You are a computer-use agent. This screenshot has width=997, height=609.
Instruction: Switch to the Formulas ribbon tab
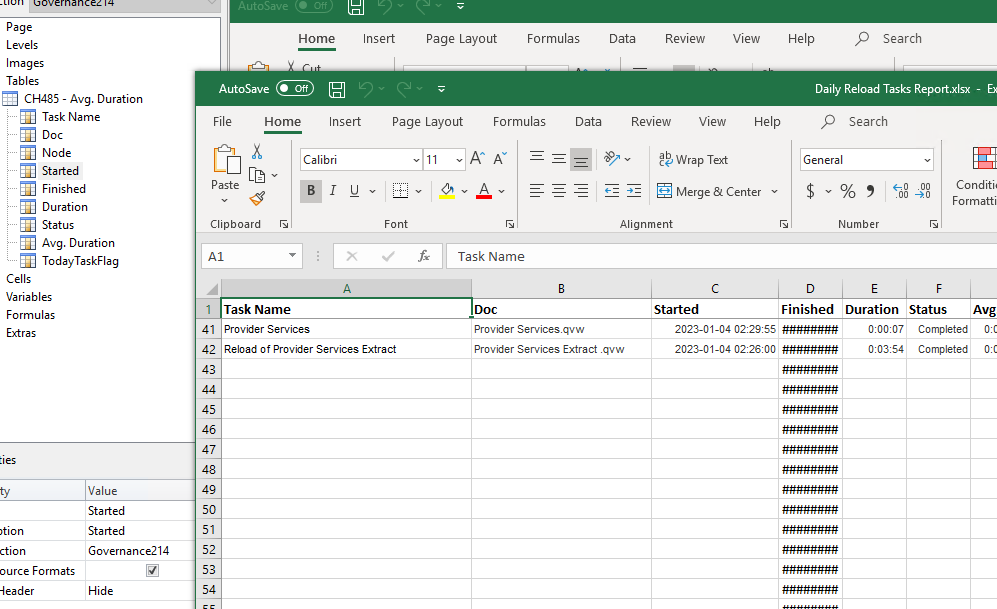pyautogui.click(x=519, y=122)
